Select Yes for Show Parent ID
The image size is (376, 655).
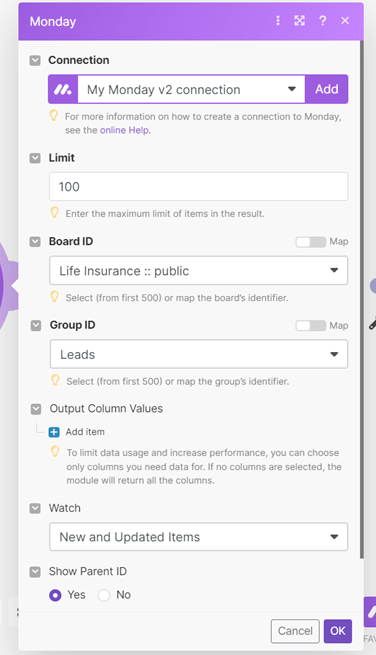point(55,595)
